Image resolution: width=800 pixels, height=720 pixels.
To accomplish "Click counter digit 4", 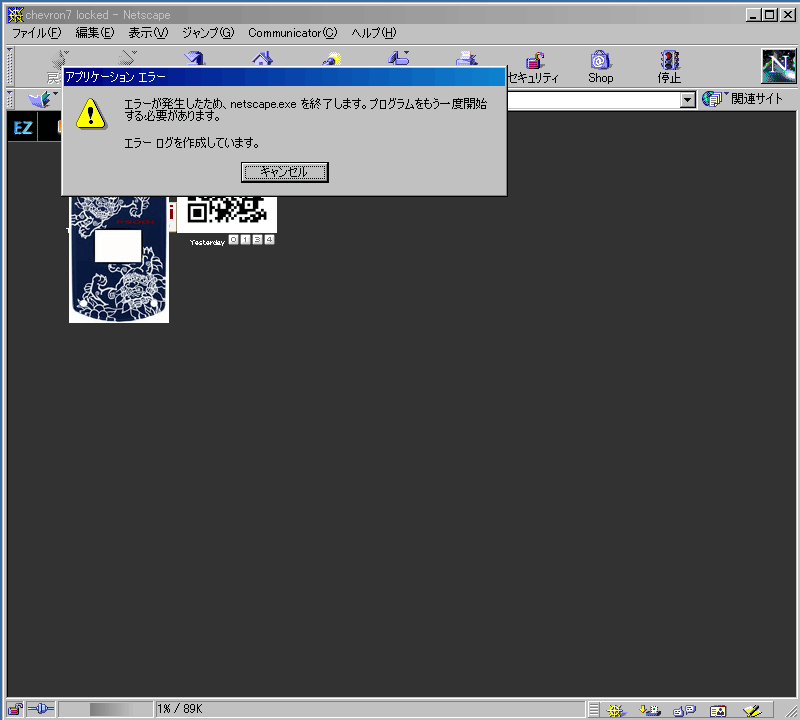I will click(269, 239).
